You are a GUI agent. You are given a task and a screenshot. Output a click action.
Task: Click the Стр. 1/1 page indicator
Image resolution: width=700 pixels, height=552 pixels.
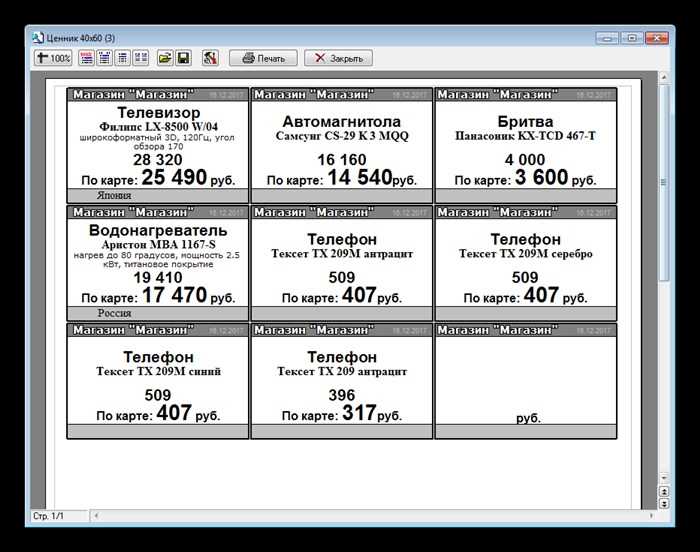coord(48,516)
